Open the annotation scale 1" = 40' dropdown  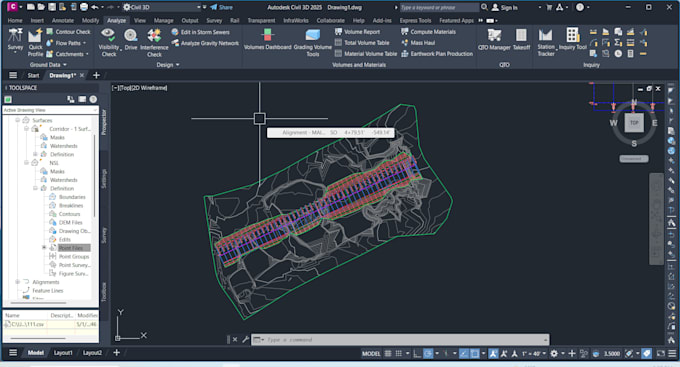[534, 354]
